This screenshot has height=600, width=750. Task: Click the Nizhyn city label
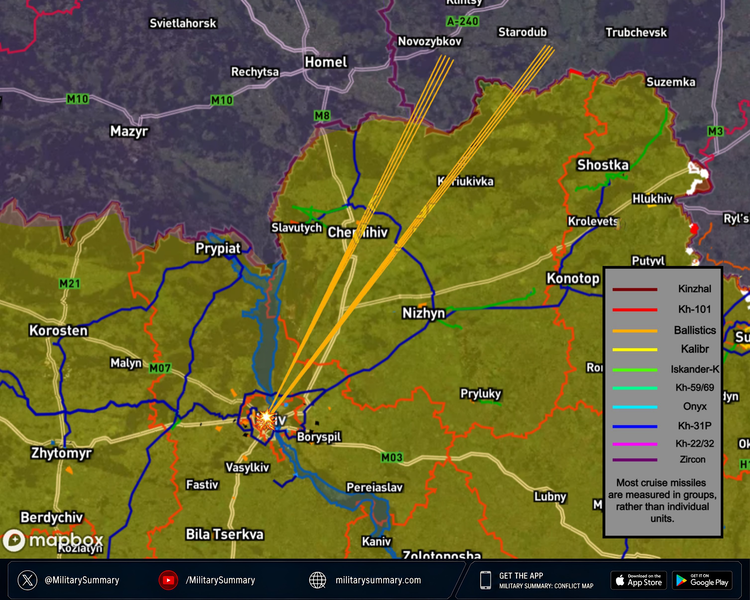coord(423,313)
